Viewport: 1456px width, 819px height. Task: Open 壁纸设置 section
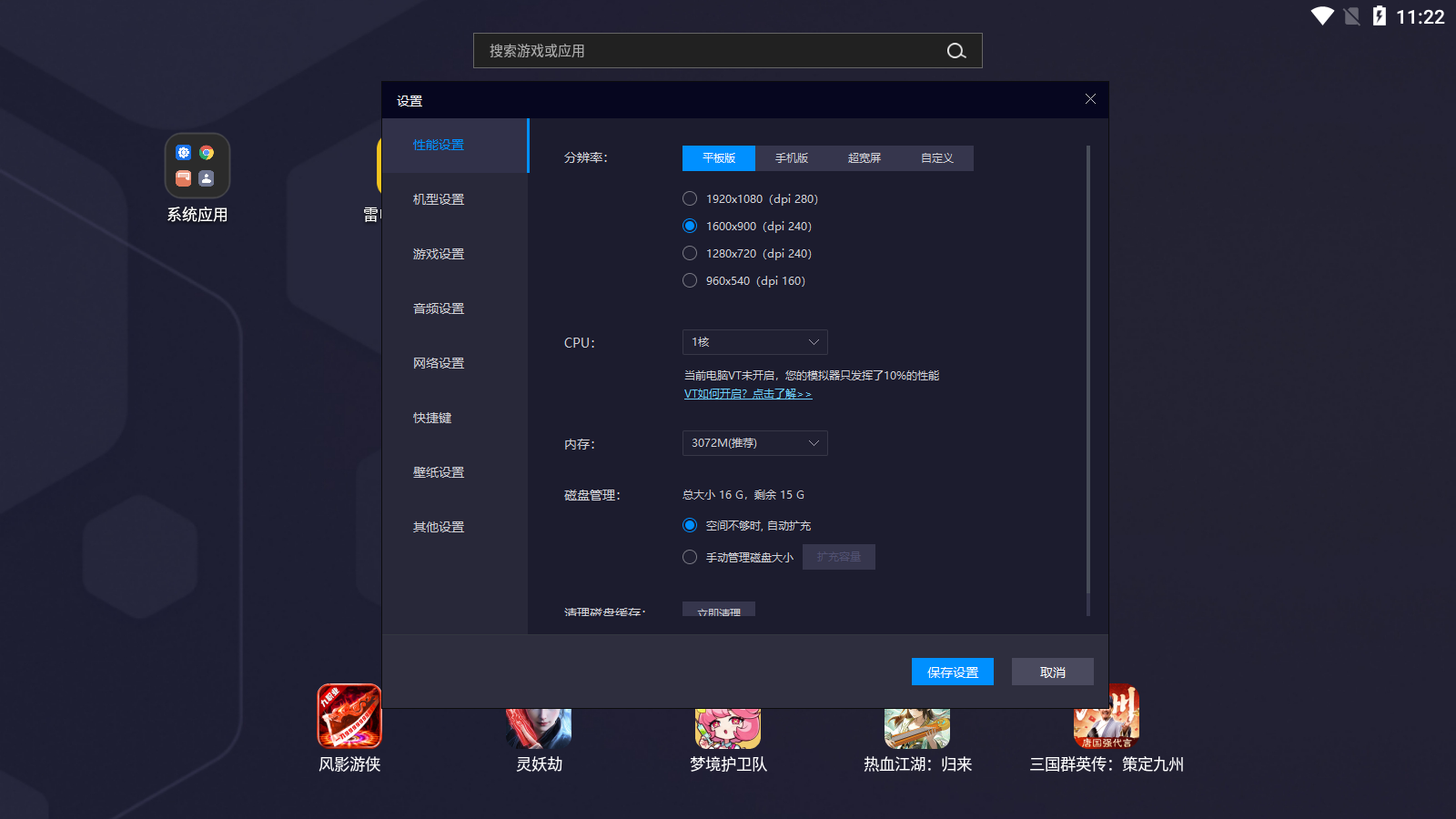(x=455, y=473)
